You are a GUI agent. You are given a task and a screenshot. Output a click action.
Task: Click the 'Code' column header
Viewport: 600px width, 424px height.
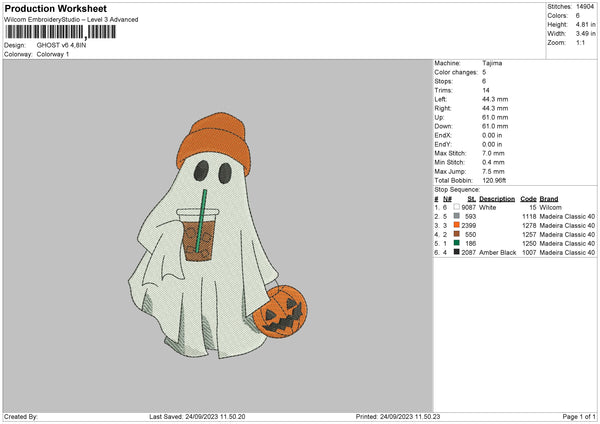[528, 199]
